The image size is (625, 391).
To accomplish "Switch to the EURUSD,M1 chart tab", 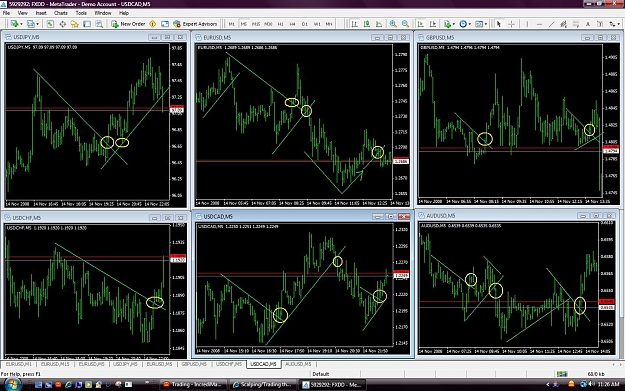I will coord(18,364).
